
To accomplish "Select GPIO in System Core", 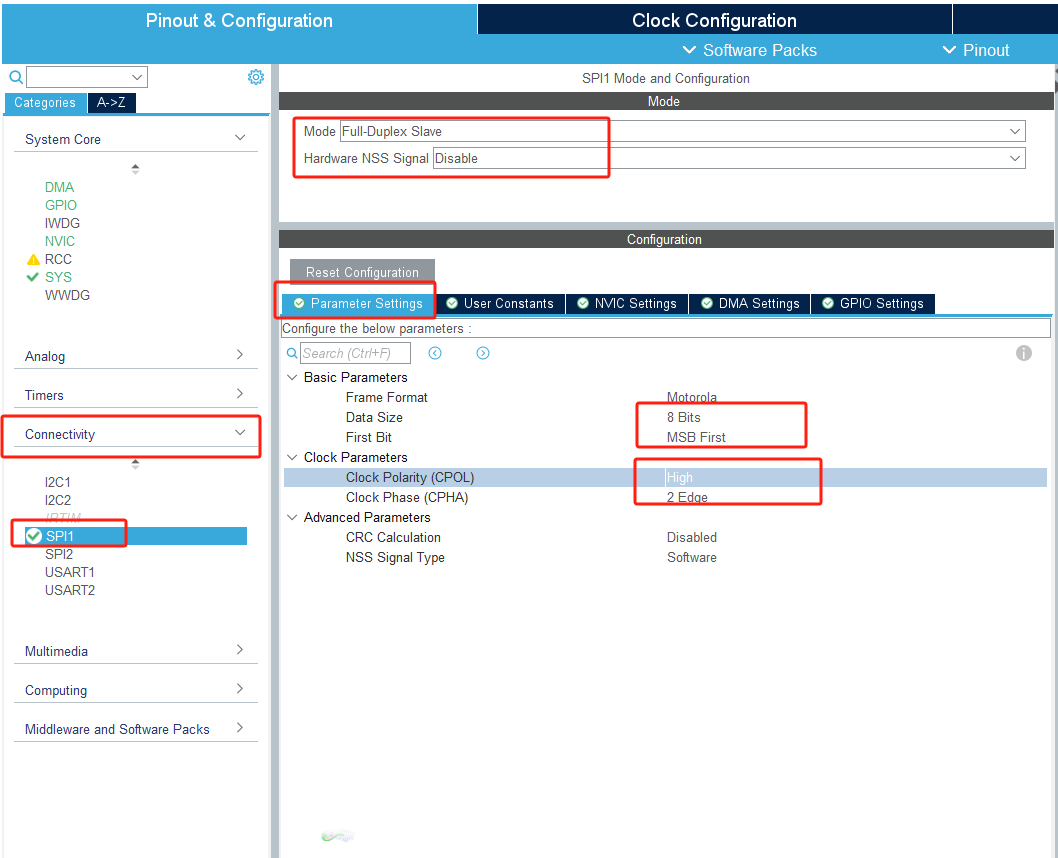I will [x=61, y=205].
